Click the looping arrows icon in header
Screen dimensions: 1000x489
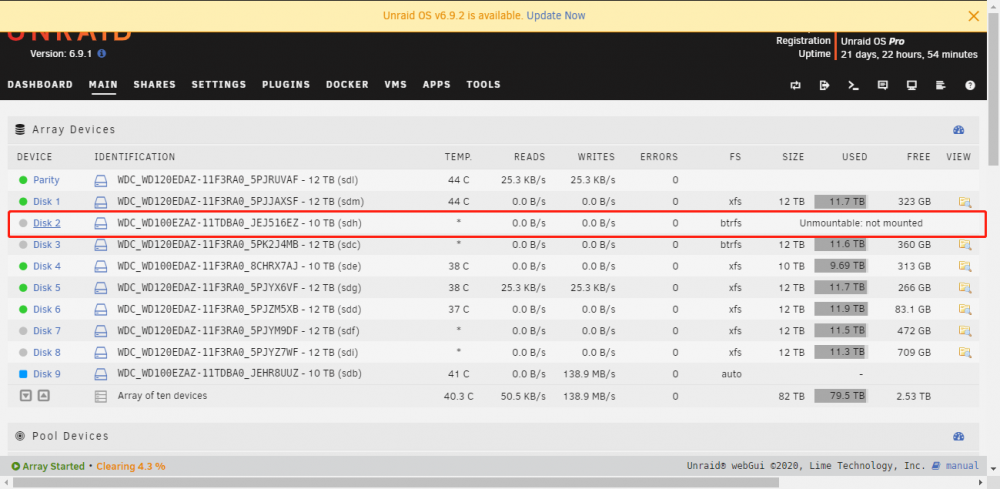[795, 85]
